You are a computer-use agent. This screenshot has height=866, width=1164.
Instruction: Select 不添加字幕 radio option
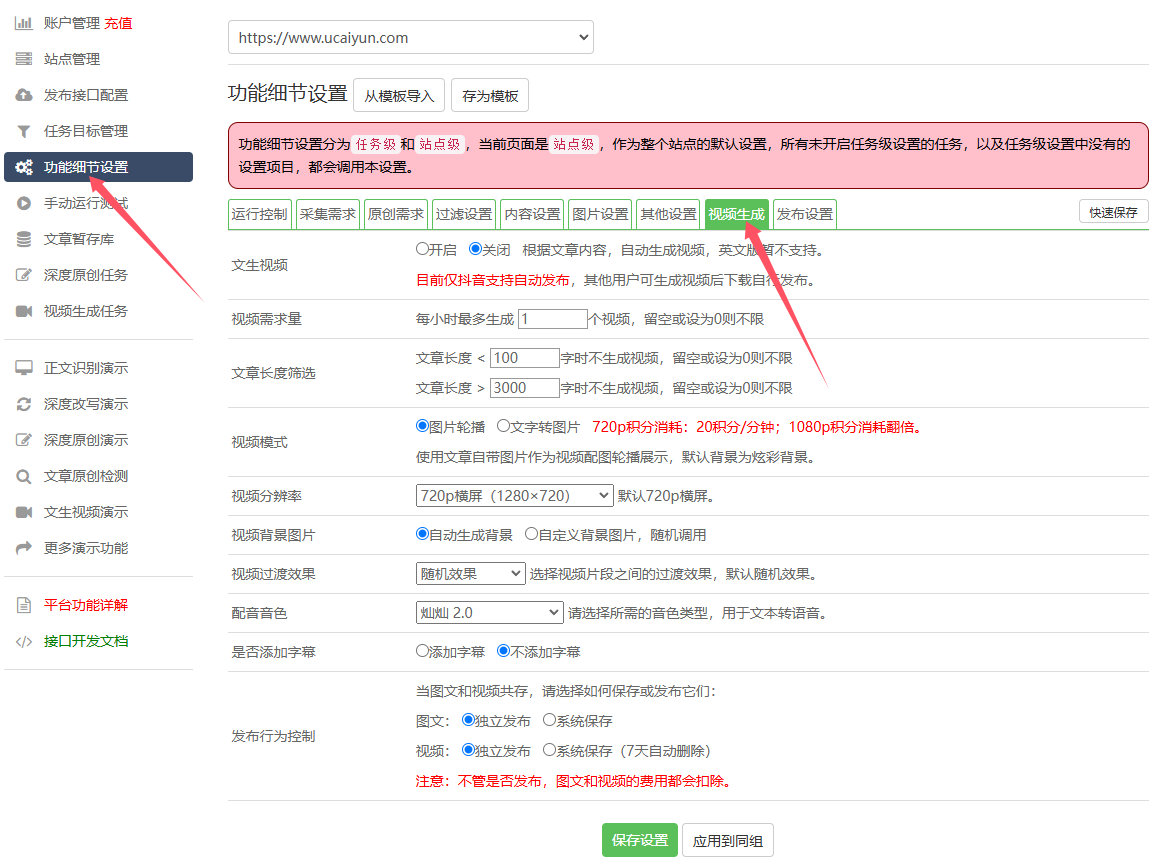point(503,651)
